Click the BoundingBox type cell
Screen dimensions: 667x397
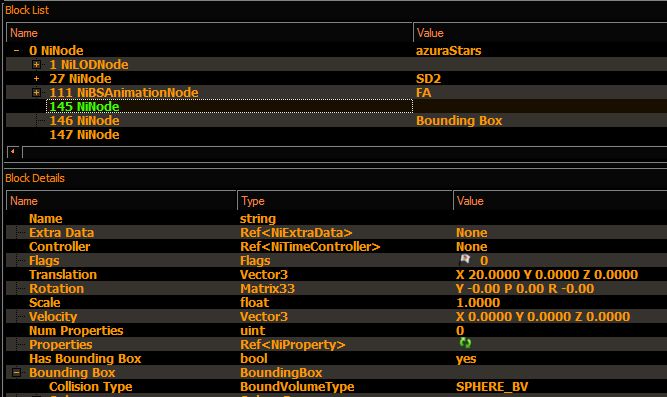point(281,373)
